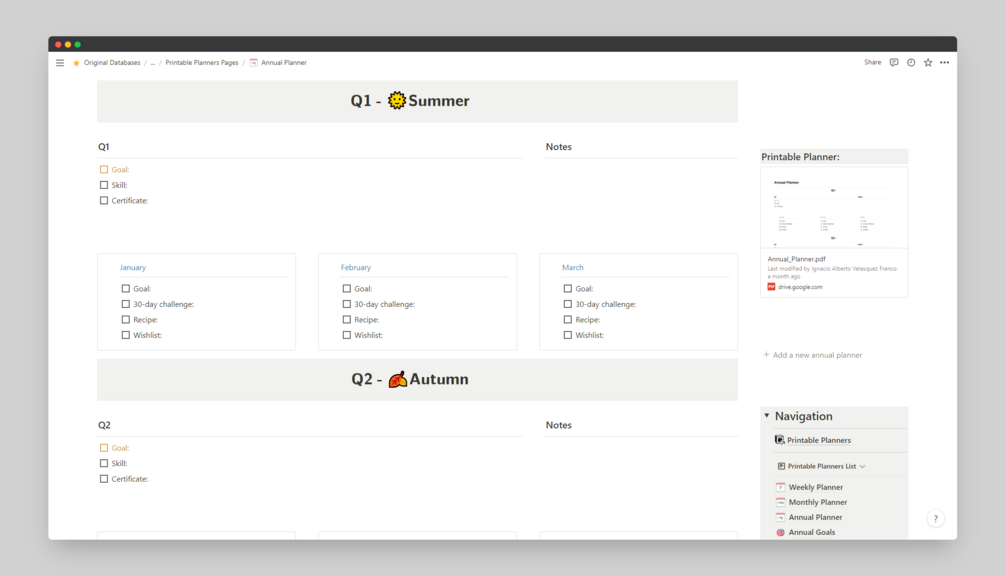Click the February month heading

tap(356, 267)
